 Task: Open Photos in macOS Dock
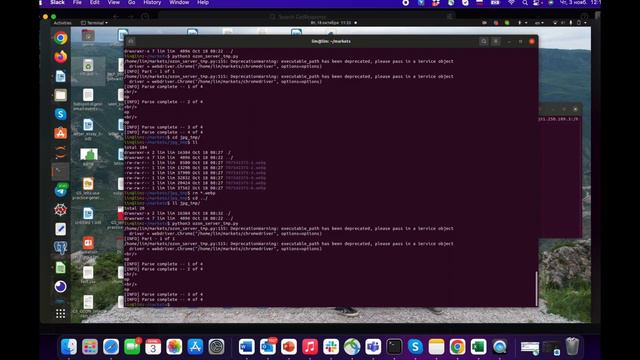coord(174,347)
